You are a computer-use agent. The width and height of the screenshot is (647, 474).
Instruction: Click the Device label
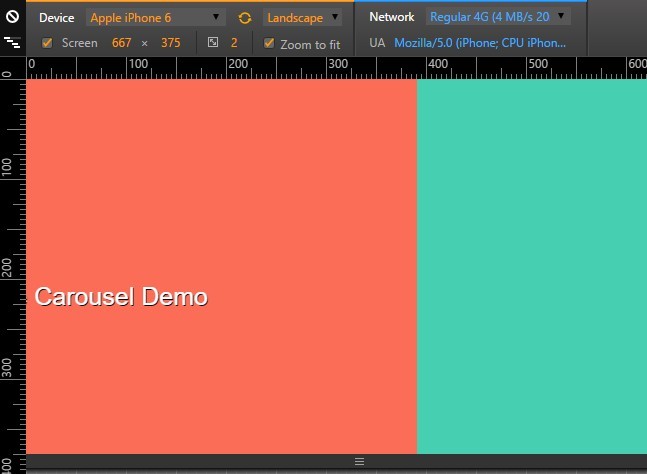tap(57, 18)
